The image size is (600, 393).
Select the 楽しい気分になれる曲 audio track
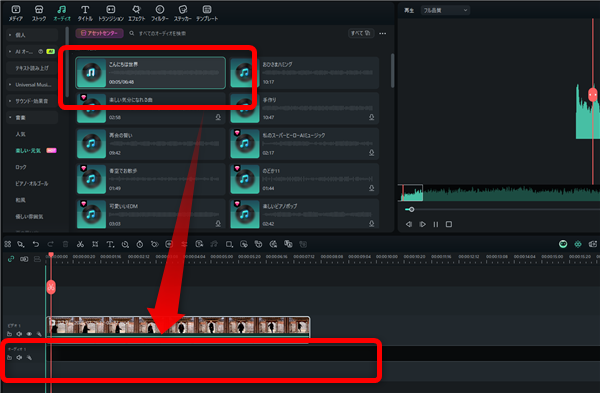click(x=150, y=108)
